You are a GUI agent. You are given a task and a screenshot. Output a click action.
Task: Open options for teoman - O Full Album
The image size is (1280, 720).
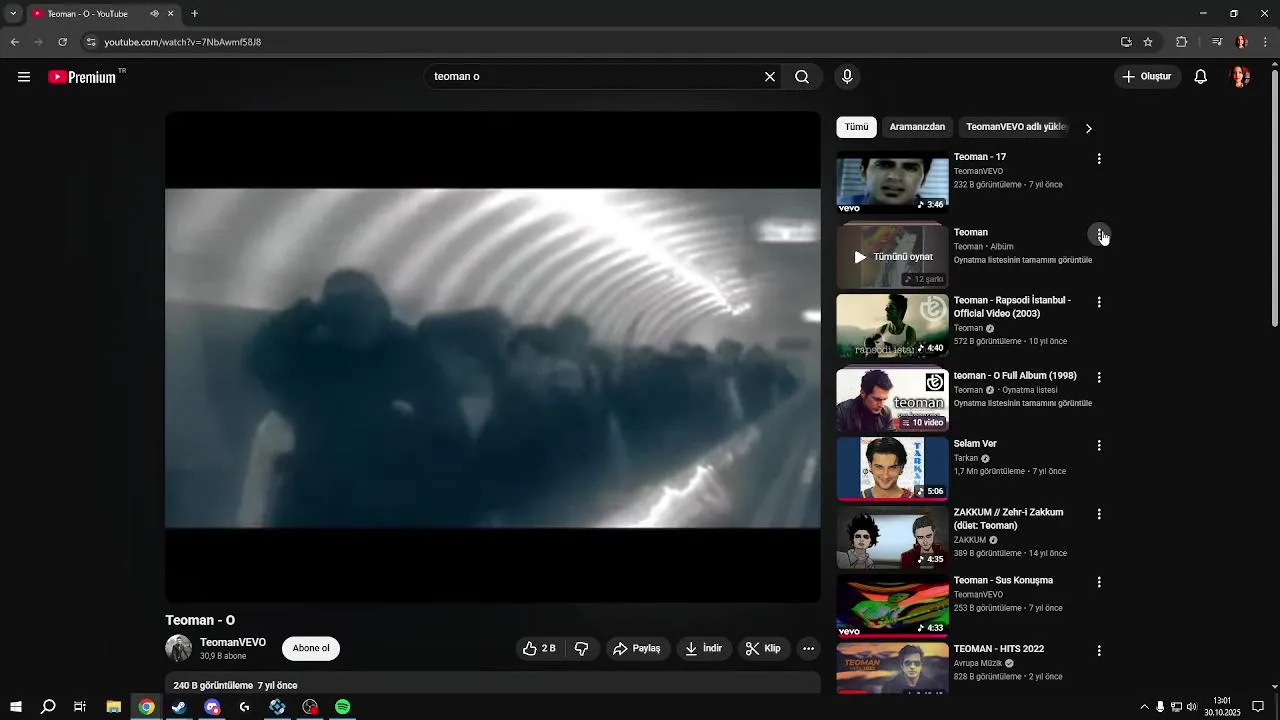click(x=1099, y=378)
